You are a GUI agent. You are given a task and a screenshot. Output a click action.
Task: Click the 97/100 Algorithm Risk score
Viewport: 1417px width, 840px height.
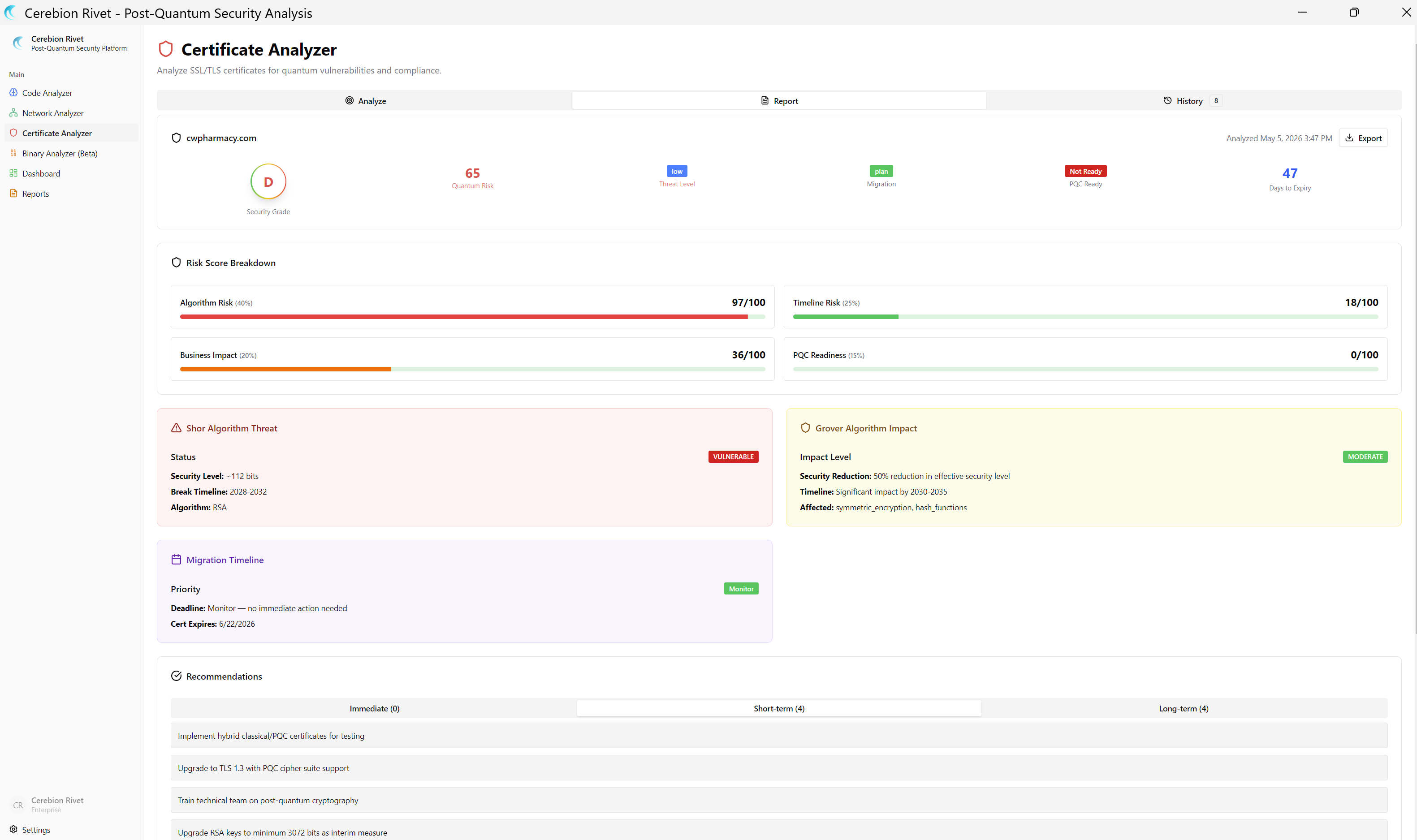point(748,302)
